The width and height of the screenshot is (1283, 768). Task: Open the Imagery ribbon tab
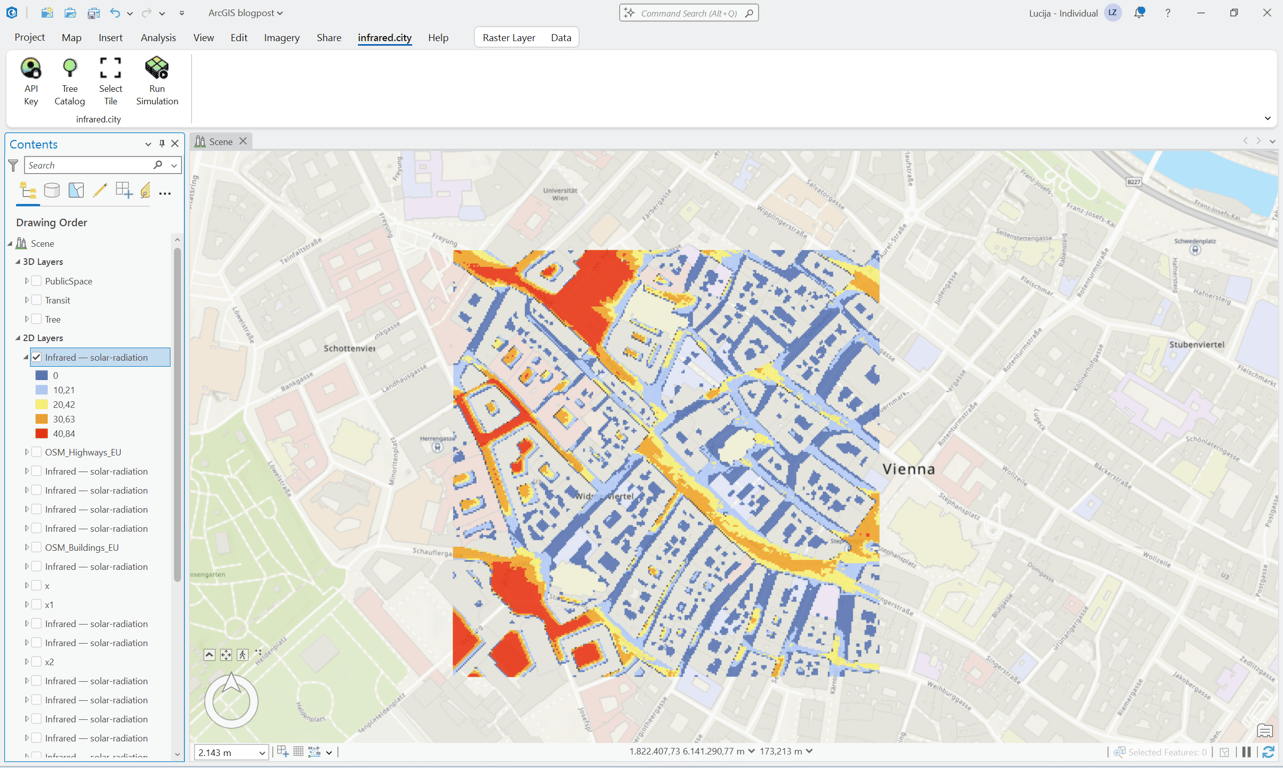coord(282,38)
